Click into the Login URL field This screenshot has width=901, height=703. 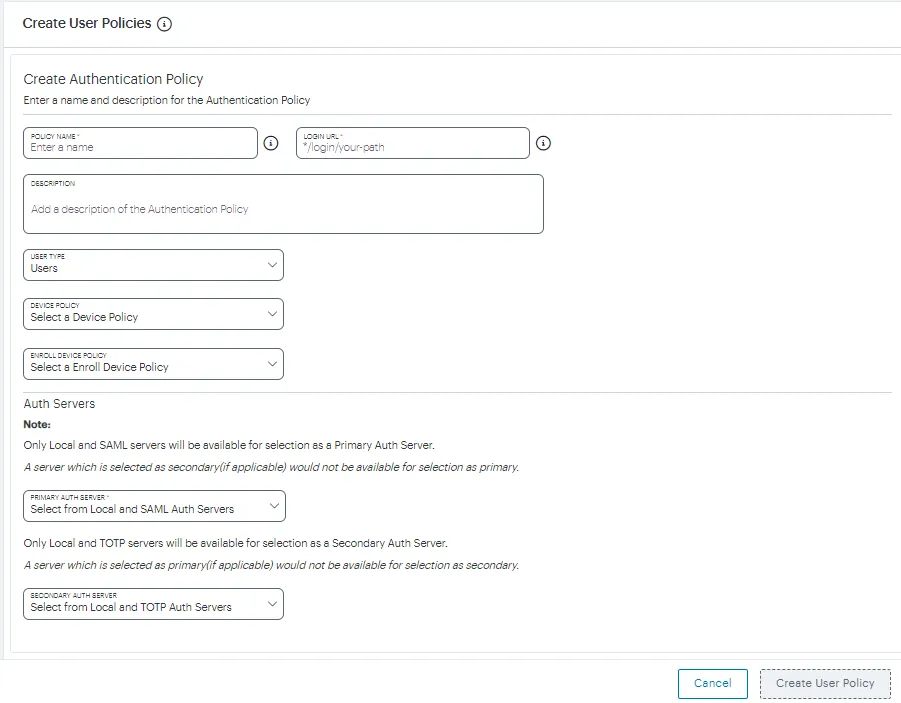413,143
